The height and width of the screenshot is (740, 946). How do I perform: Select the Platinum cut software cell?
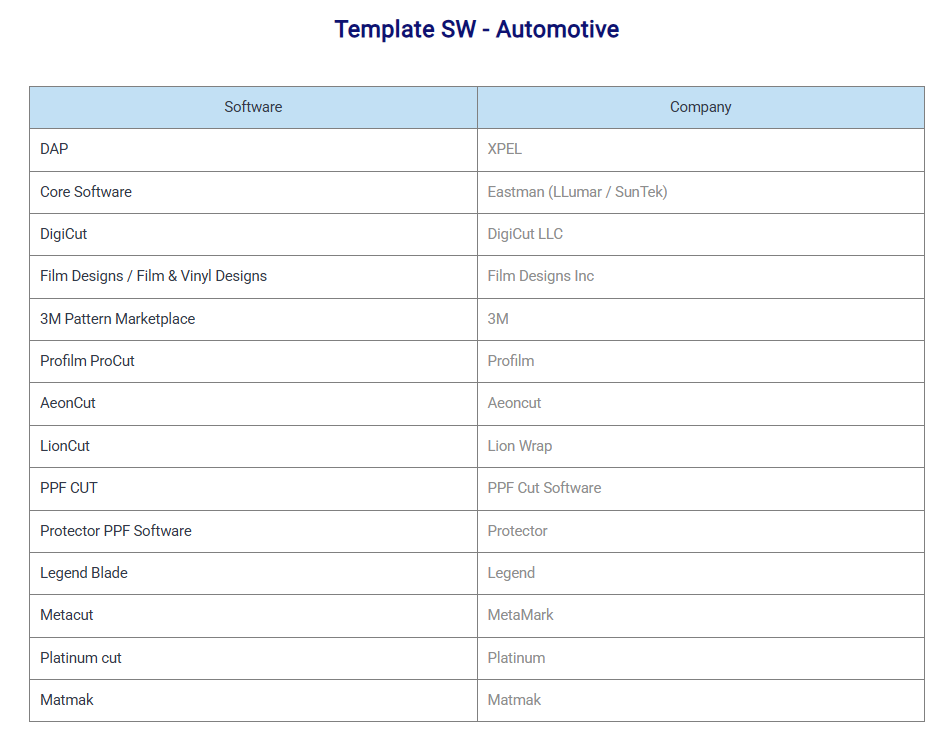81,658
